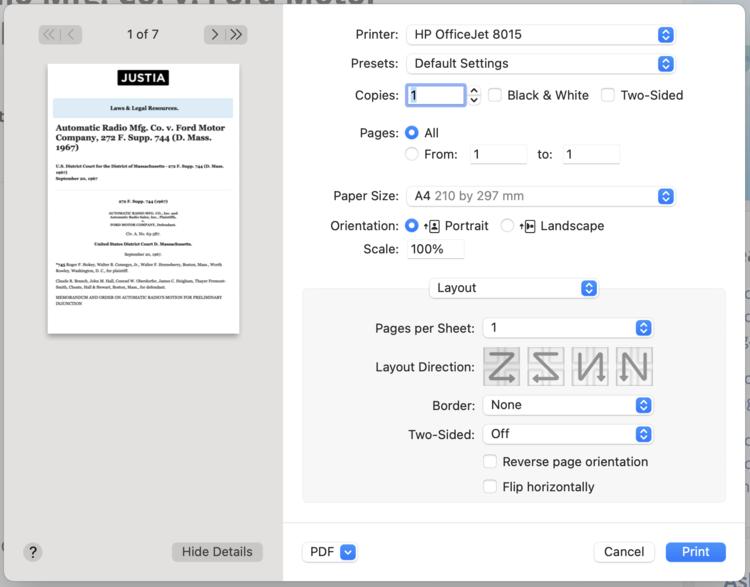Open Presets Default Settings menu

click(540, 64)
